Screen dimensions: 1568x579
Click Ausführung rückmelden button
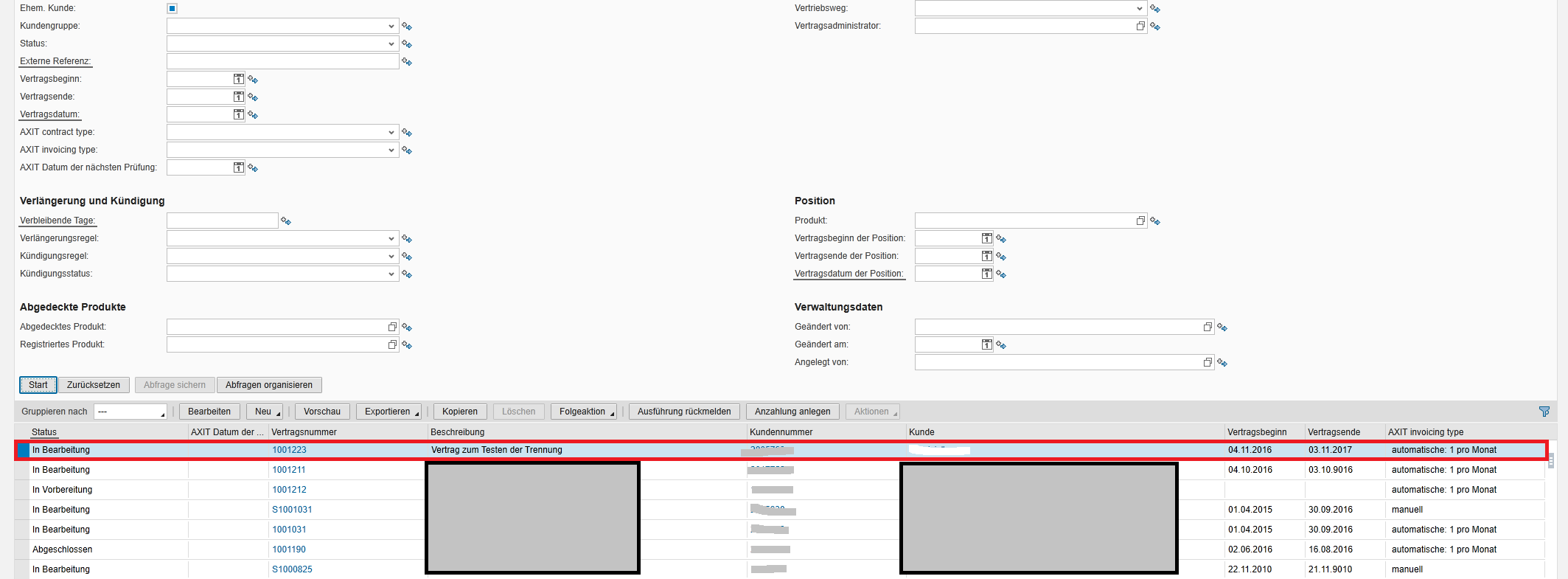(x=684, y=412)
